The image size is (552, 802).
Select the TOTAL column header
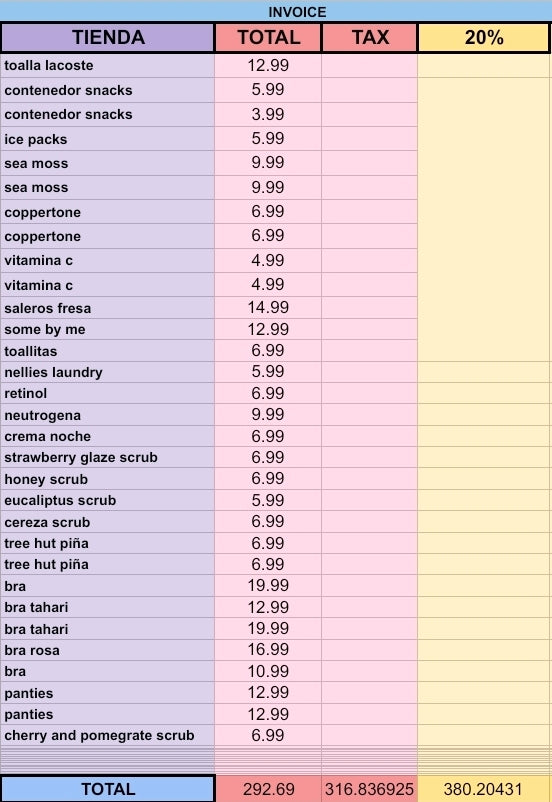point(268,37)
